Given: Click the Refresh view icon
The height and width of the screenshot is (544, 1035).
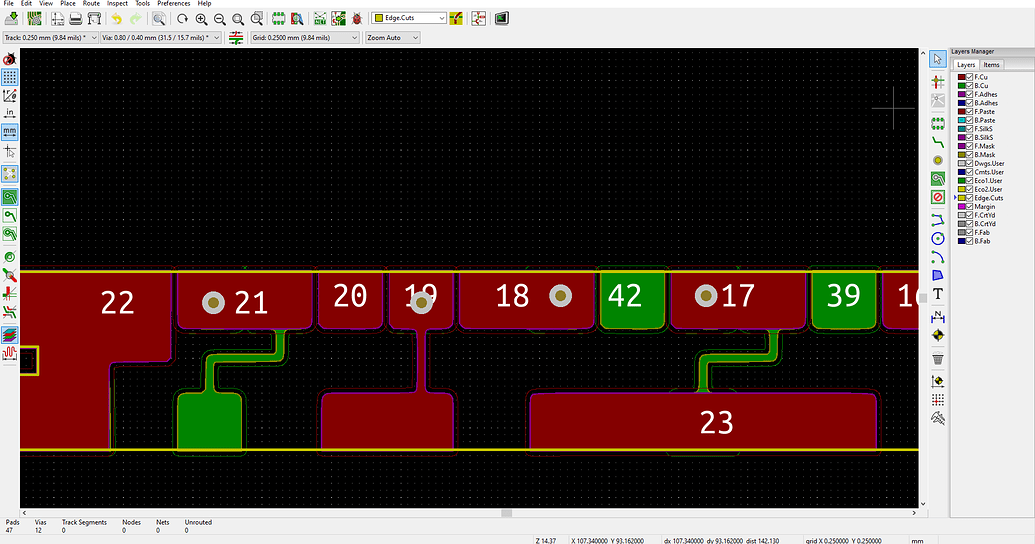Looking at the screenshot, I should point(182,18).
